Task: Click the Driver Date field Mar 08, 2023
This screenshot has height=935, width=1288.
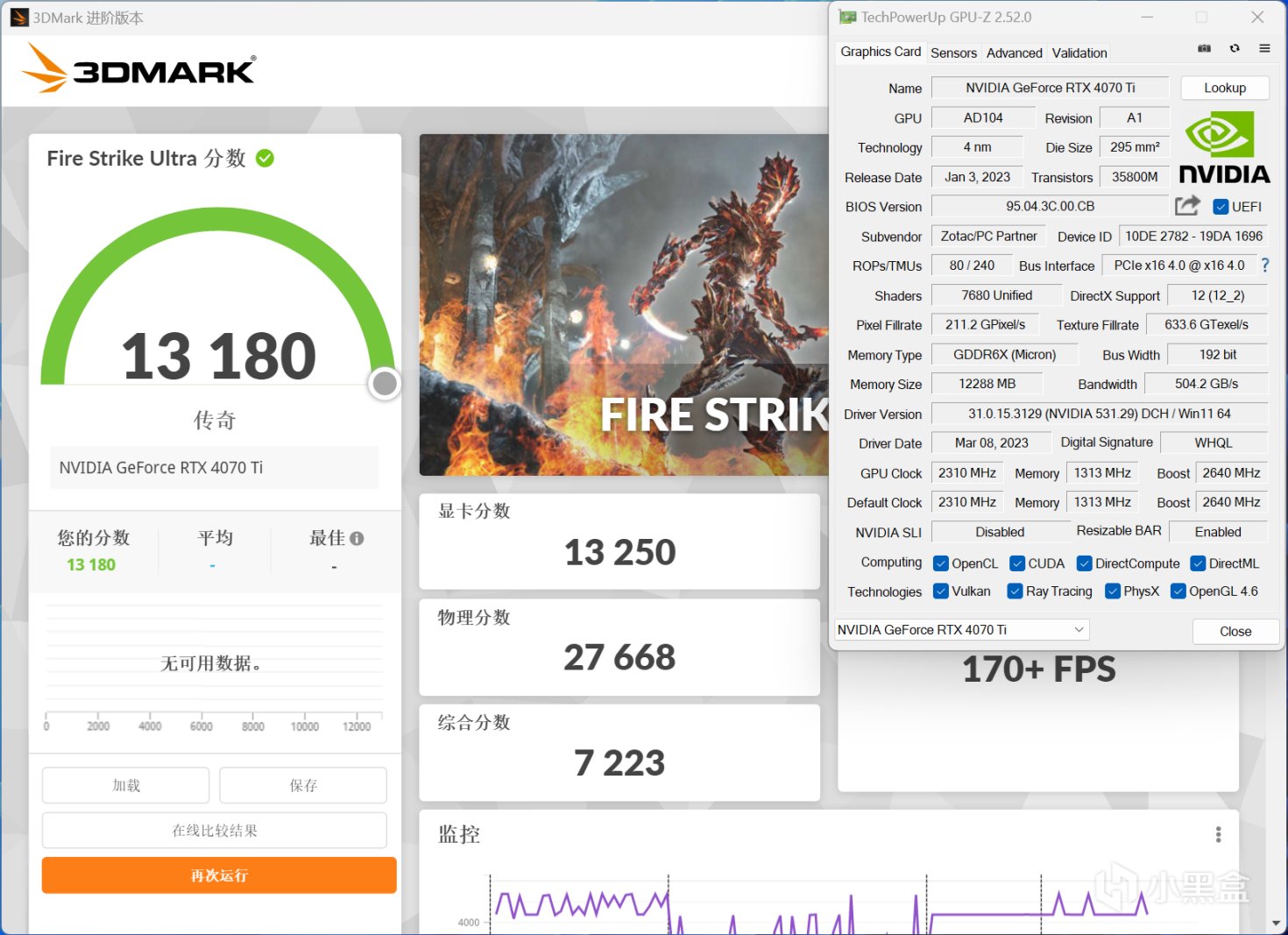Action: coord(992,443)
